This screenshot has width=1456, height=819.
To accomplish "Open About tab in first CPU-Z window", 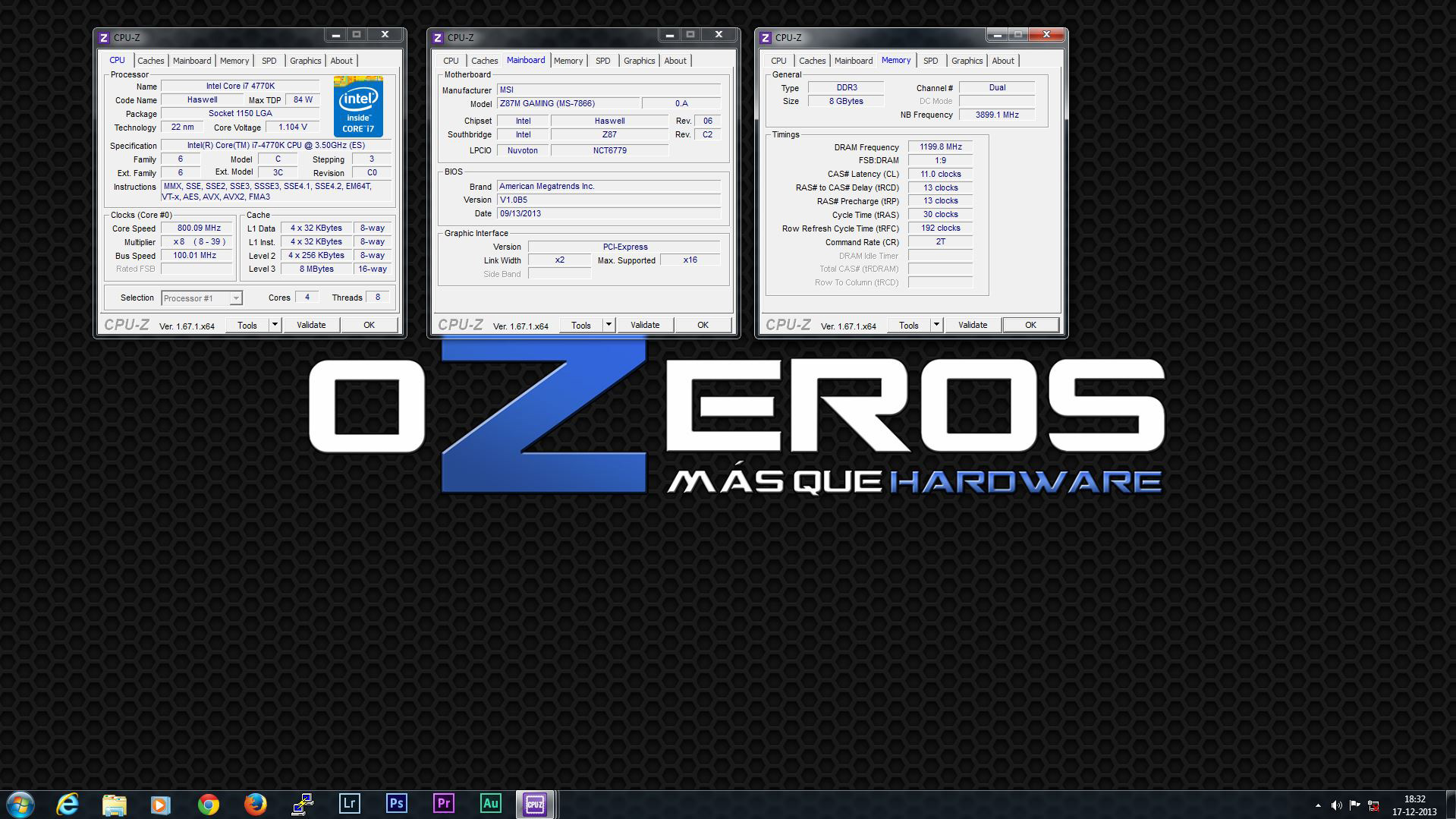I will pyautogui.click(x=341, y=61).
